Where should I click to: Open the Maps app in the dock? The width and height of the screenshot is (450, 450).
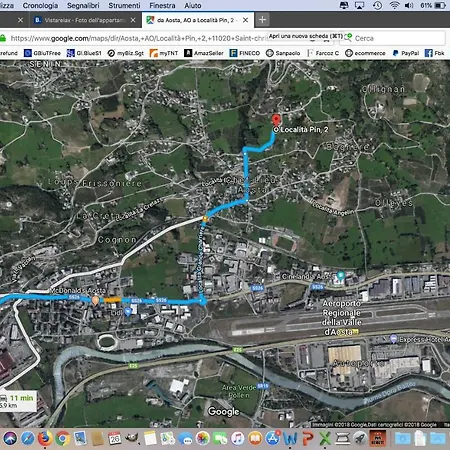click(167, 438)
